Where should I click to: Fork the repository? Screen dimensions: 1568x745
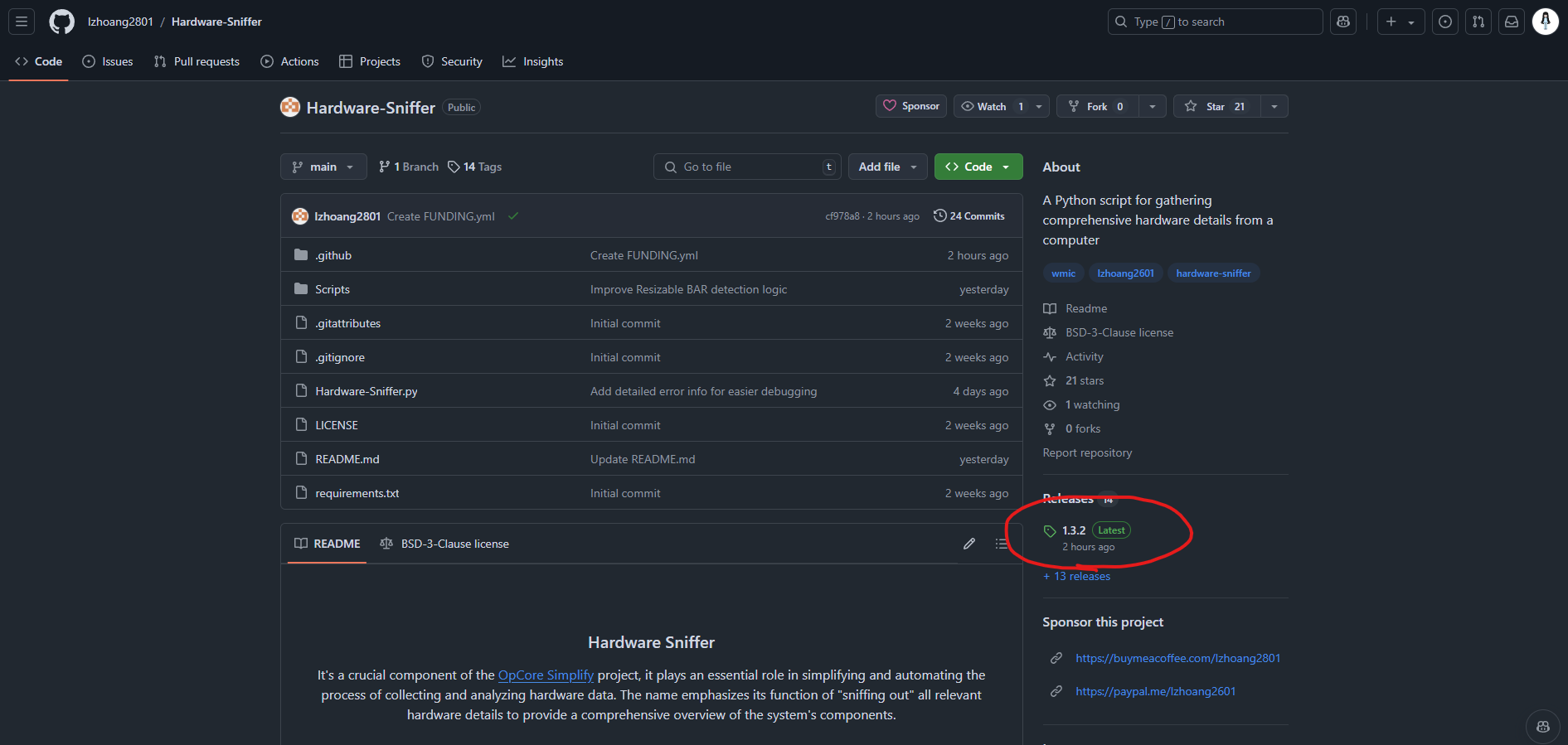[1095, 106]
